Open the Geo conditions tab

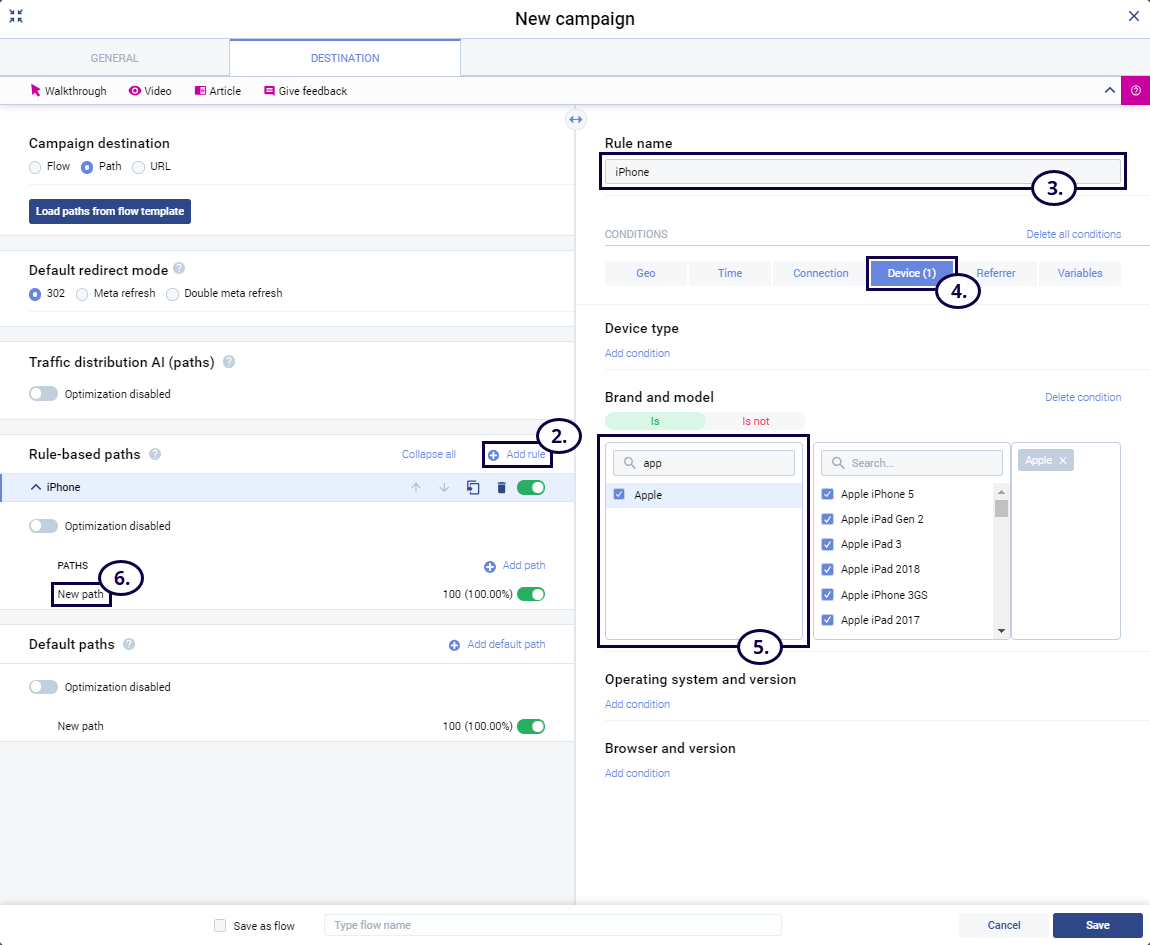tap(646, 273)
